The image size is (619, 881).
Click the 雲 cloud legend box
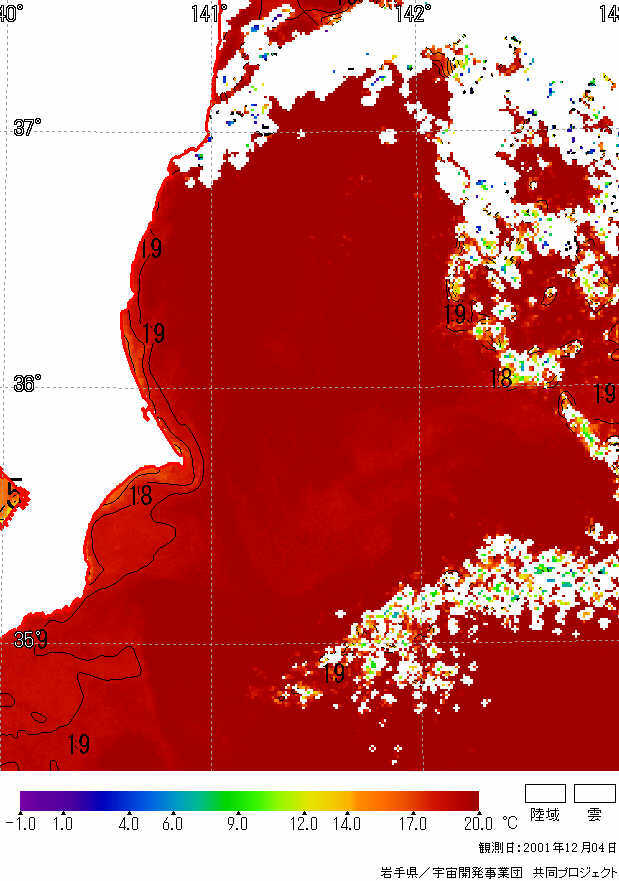[x=594, y=793]
